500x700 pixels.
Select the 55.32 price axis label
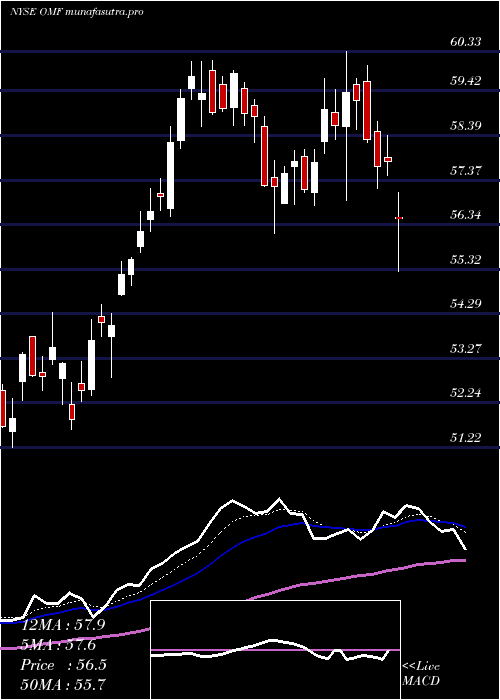pyautogui.click(x=465, y=259)
